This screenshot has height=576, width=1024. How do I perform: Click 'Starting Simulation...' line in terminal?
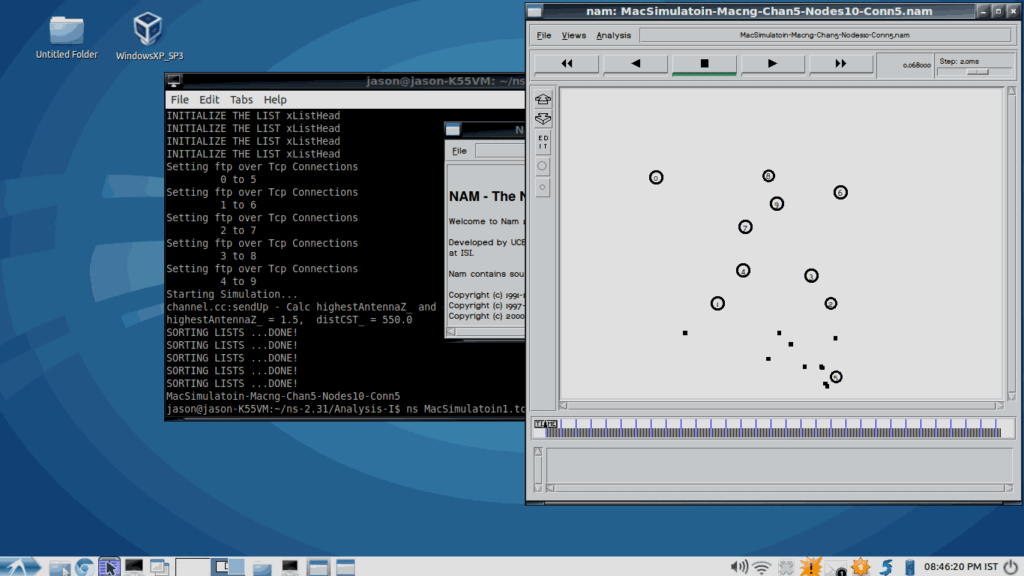point(232,295)
